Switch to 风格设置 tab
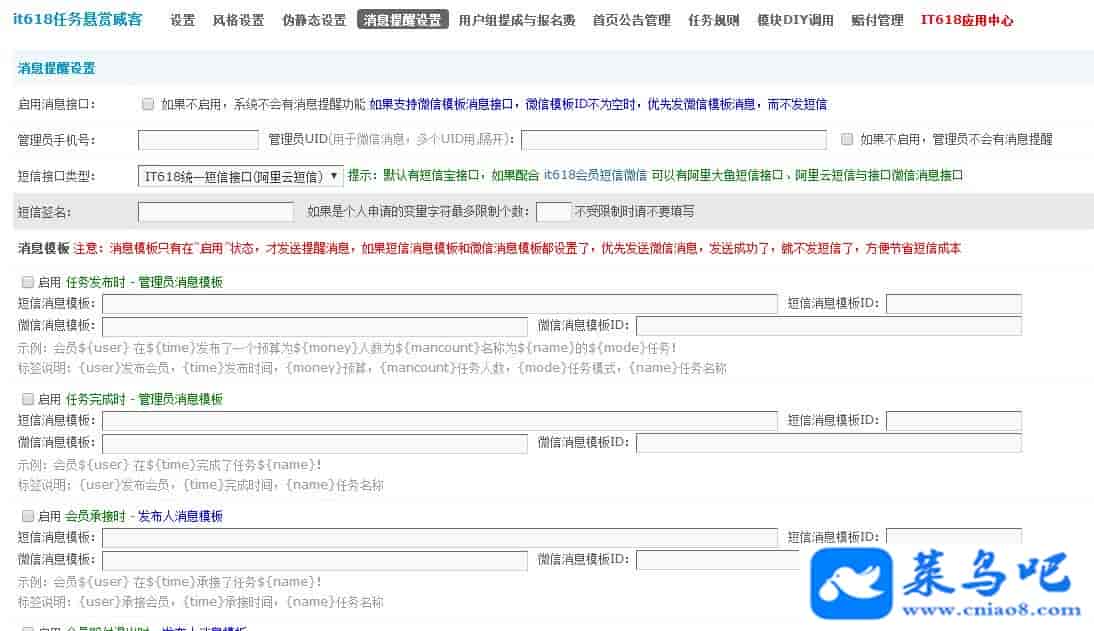Viewport: 1094px width, 631px height. click(x=239, y=20)
